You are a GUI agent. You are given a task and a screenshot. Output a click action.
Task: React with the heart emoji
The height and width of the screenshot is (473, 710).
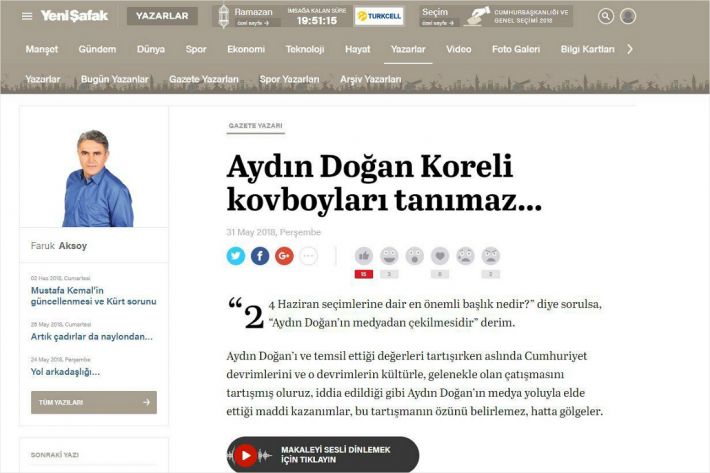pyautogui.click(x=440, y=256)
